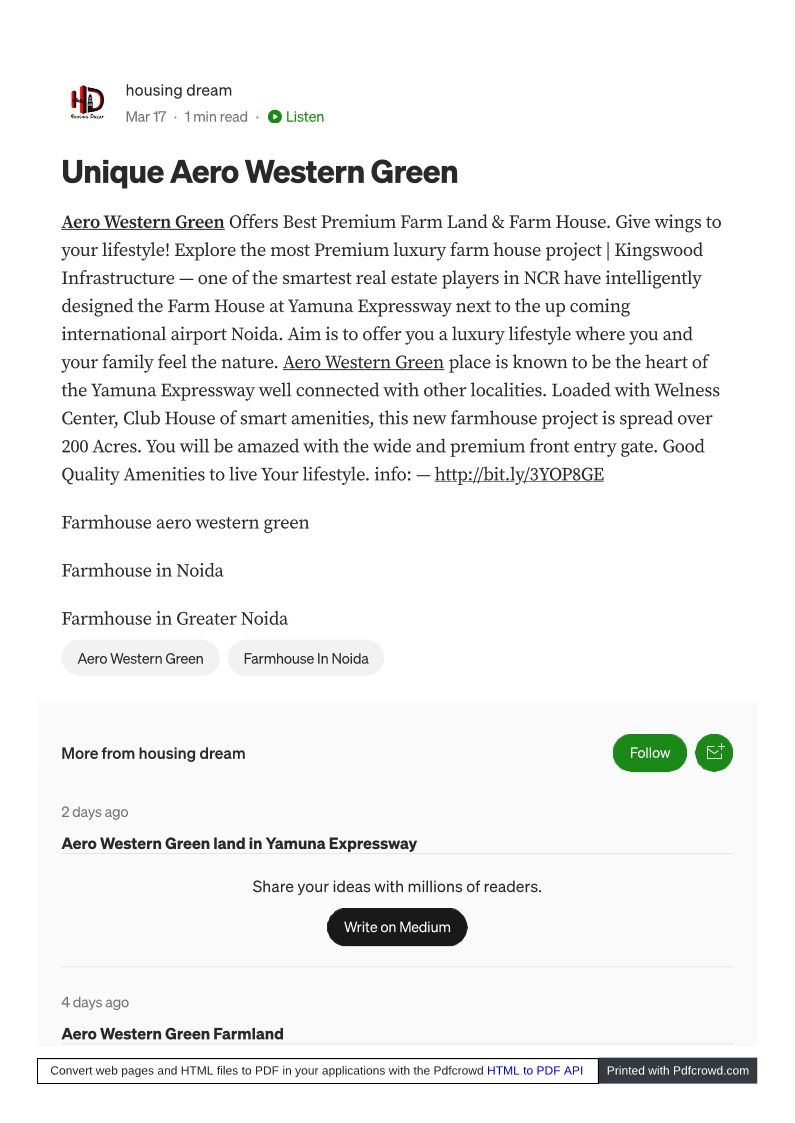Click the subscribe email envelope icon
This screenshot has width=795, height=1123.
click(x=714, y=753)
